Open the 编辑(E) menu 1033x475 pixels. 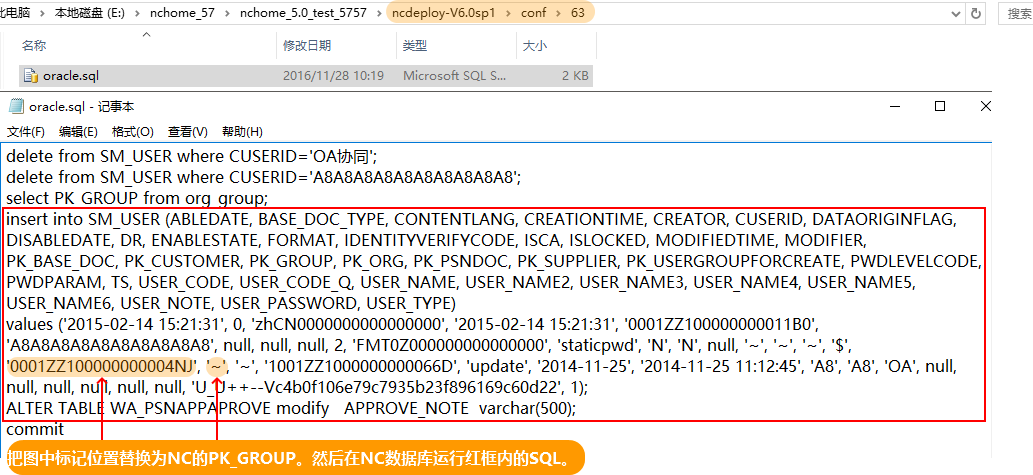[x=78, y=131]
